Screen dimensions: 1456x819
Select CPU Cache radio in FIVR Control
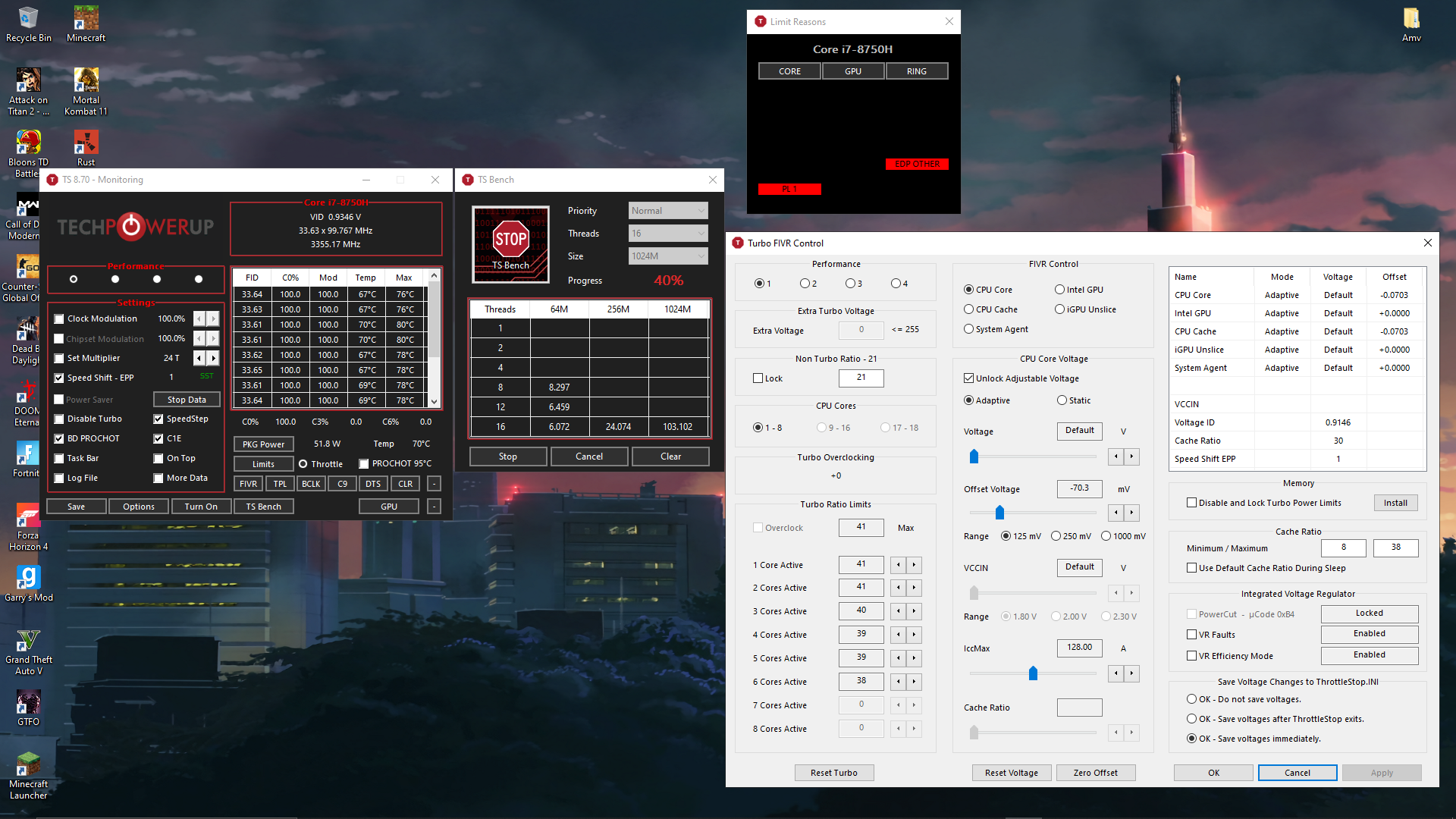point(968,309)
